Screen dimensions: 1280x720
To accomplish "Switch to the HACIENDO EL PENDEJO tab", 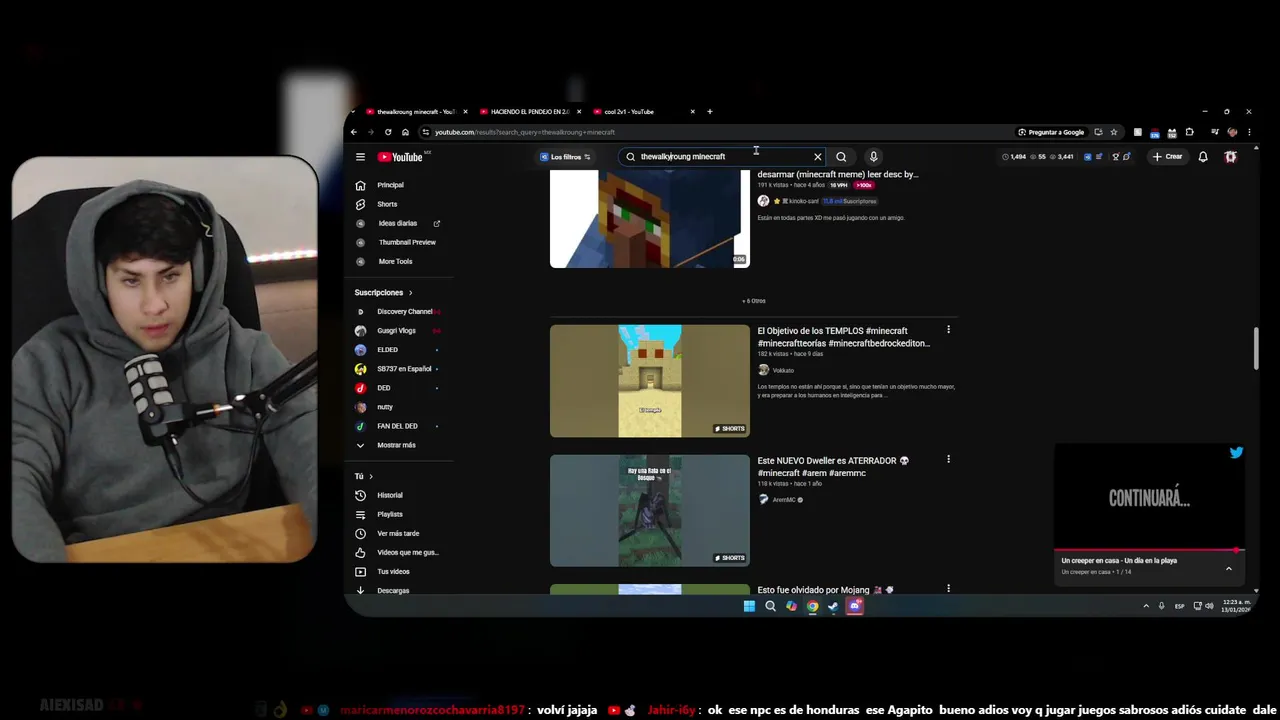I will [528, 112].
